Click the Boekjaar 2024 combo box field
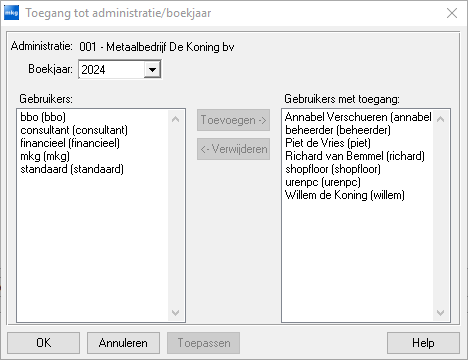468x360 pixels. 120,70
